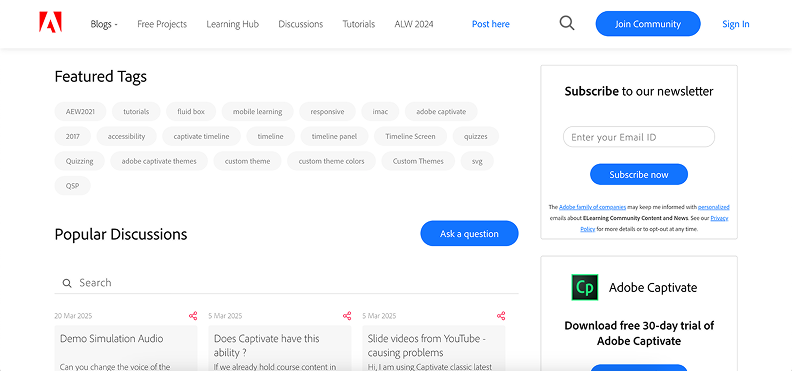
Task: Click Download free 30-day trial heading
Action: click(639, 333)
